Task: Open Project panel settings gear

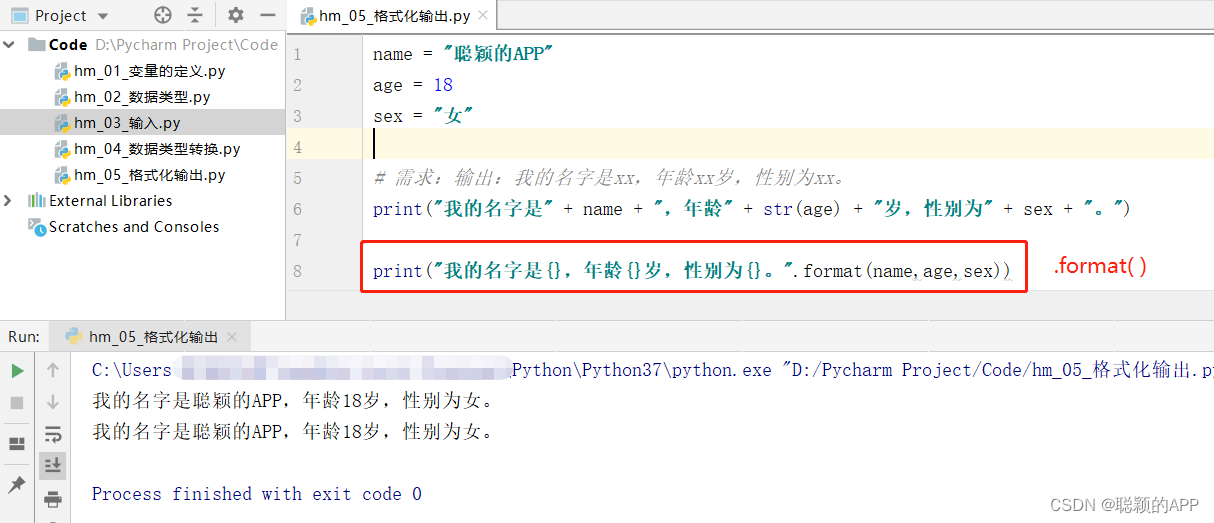Action: [235, 15]
